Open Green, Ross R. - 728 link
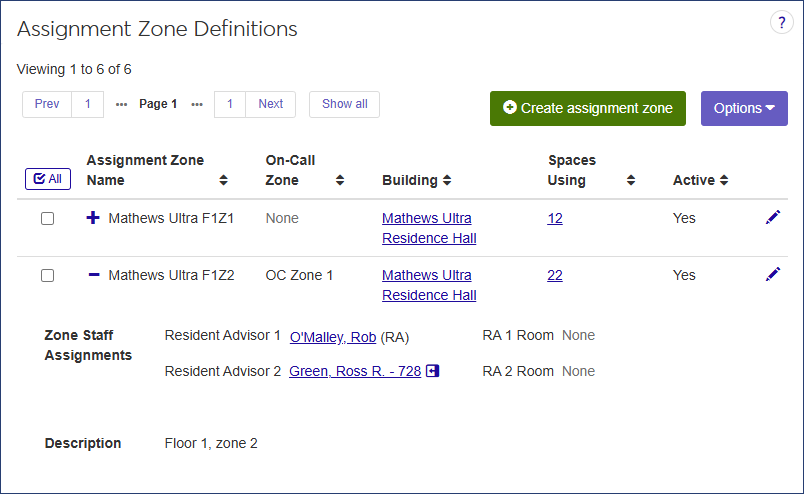 (355, 371)
